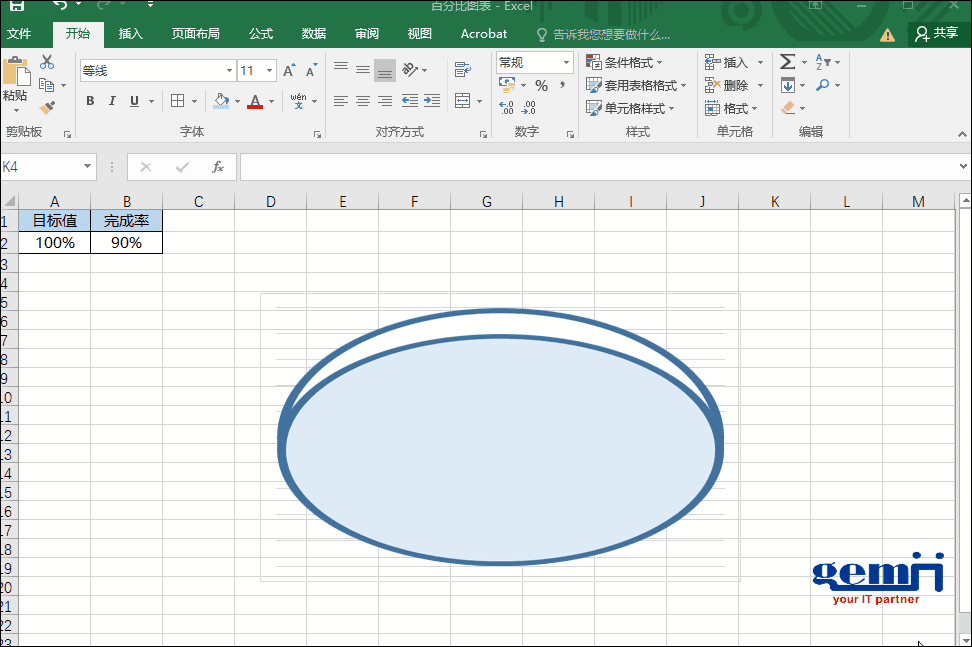Click the Save icon in title bar
The width and height of the screenshot is (972, 647).
click(x=17, y=6)
